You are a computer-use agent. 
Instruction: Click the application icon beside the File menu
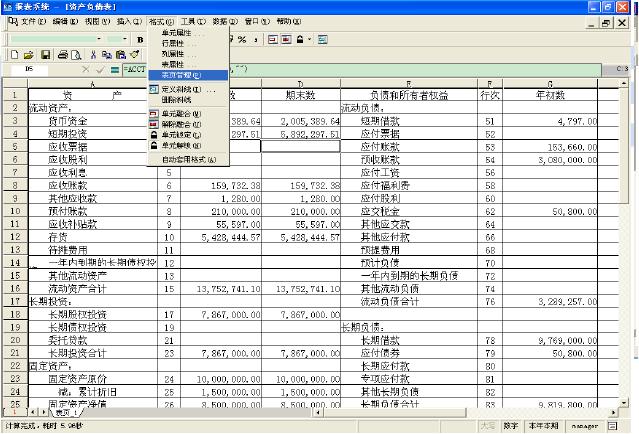point(13,21)
